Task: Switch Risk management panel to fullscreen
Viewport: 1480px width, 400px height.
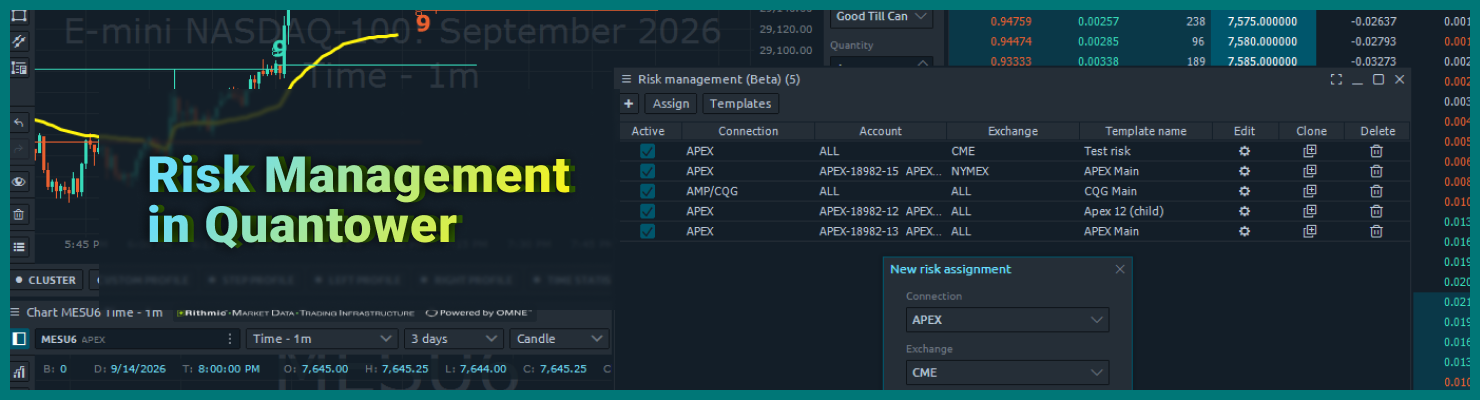Action: [1335, 79]
